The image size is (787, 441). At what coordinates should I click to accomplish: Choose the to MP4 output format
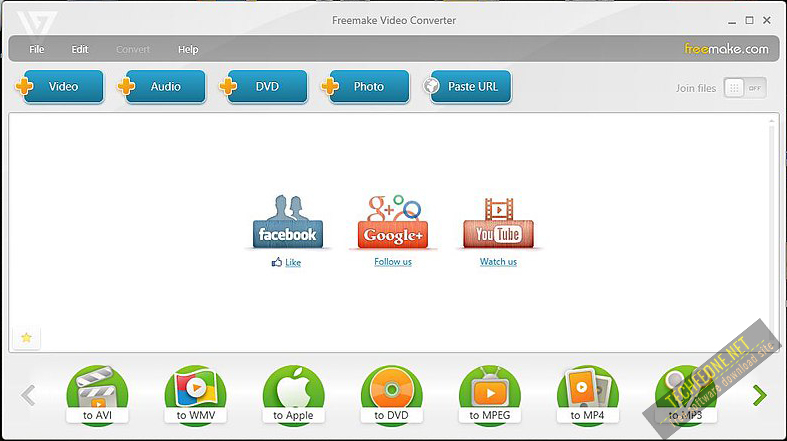pyautogui.click(x=588, y=395)
